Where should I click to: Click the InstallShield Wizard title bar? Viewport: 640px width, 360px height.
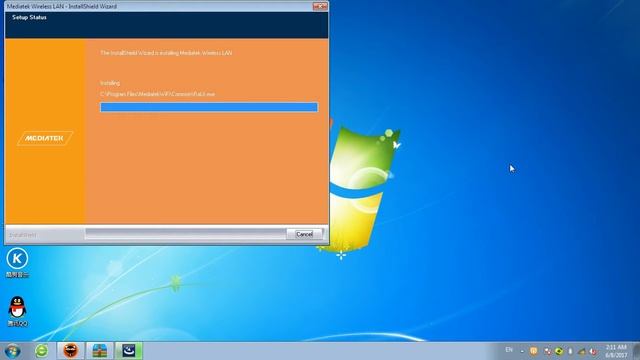(159, 6)
